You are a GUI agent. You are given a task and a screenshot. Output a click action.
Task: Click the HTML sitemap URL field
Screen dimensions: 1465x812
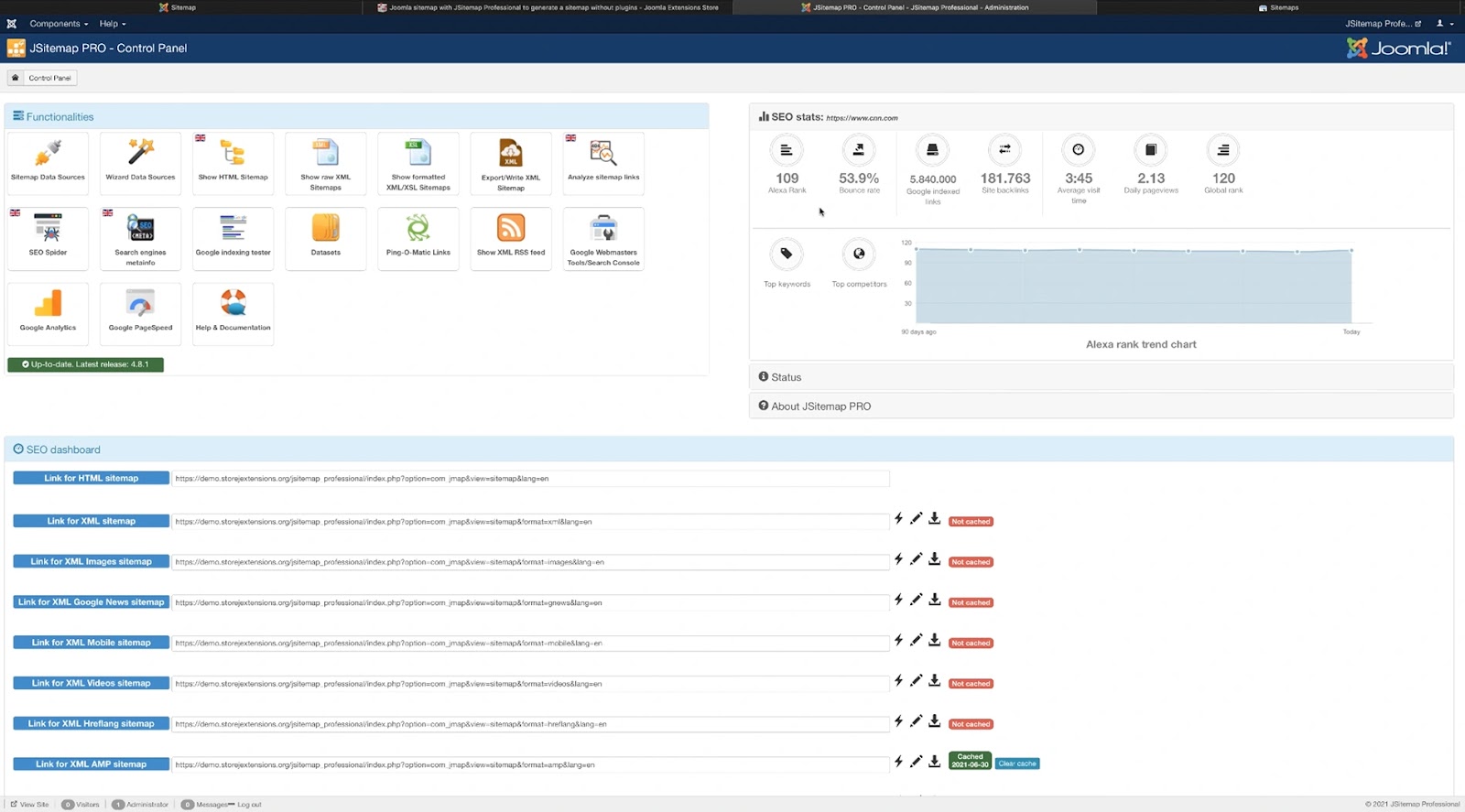click(x=529, y=479)
